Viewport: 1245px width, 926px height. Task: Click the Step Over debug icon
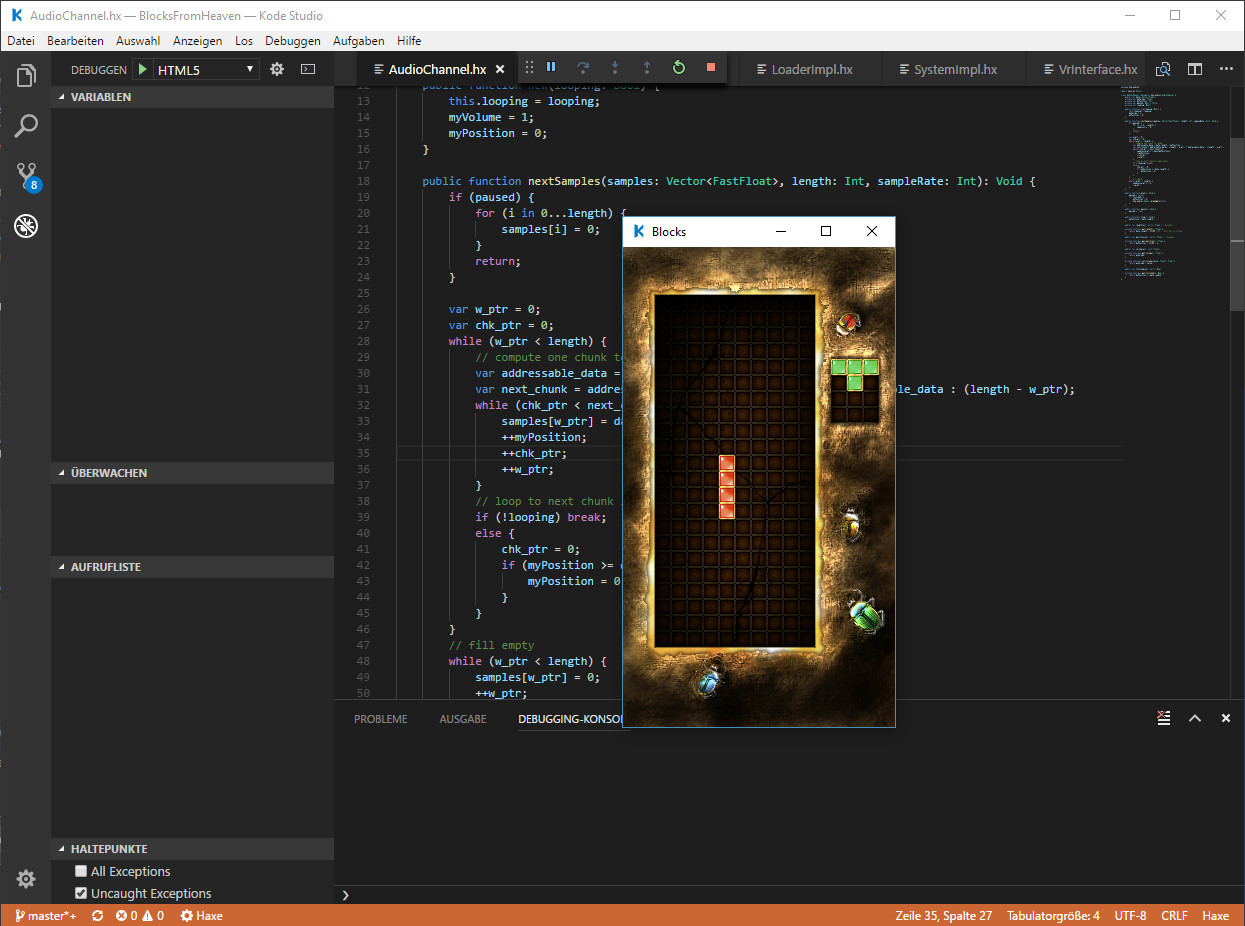pos(583,67)
